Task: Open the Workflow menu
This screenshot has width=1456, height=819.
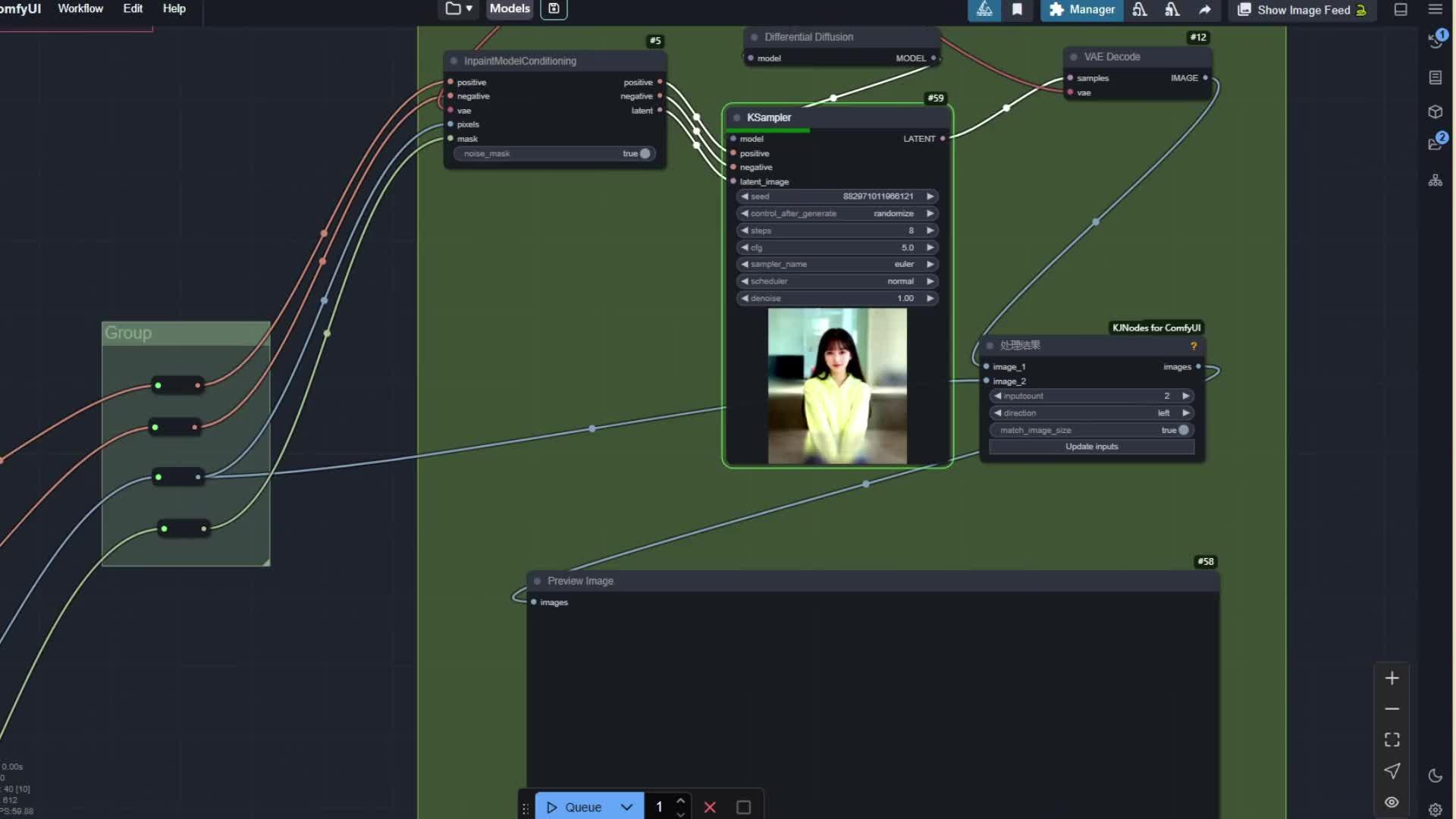Action: [x=80, y=8]
